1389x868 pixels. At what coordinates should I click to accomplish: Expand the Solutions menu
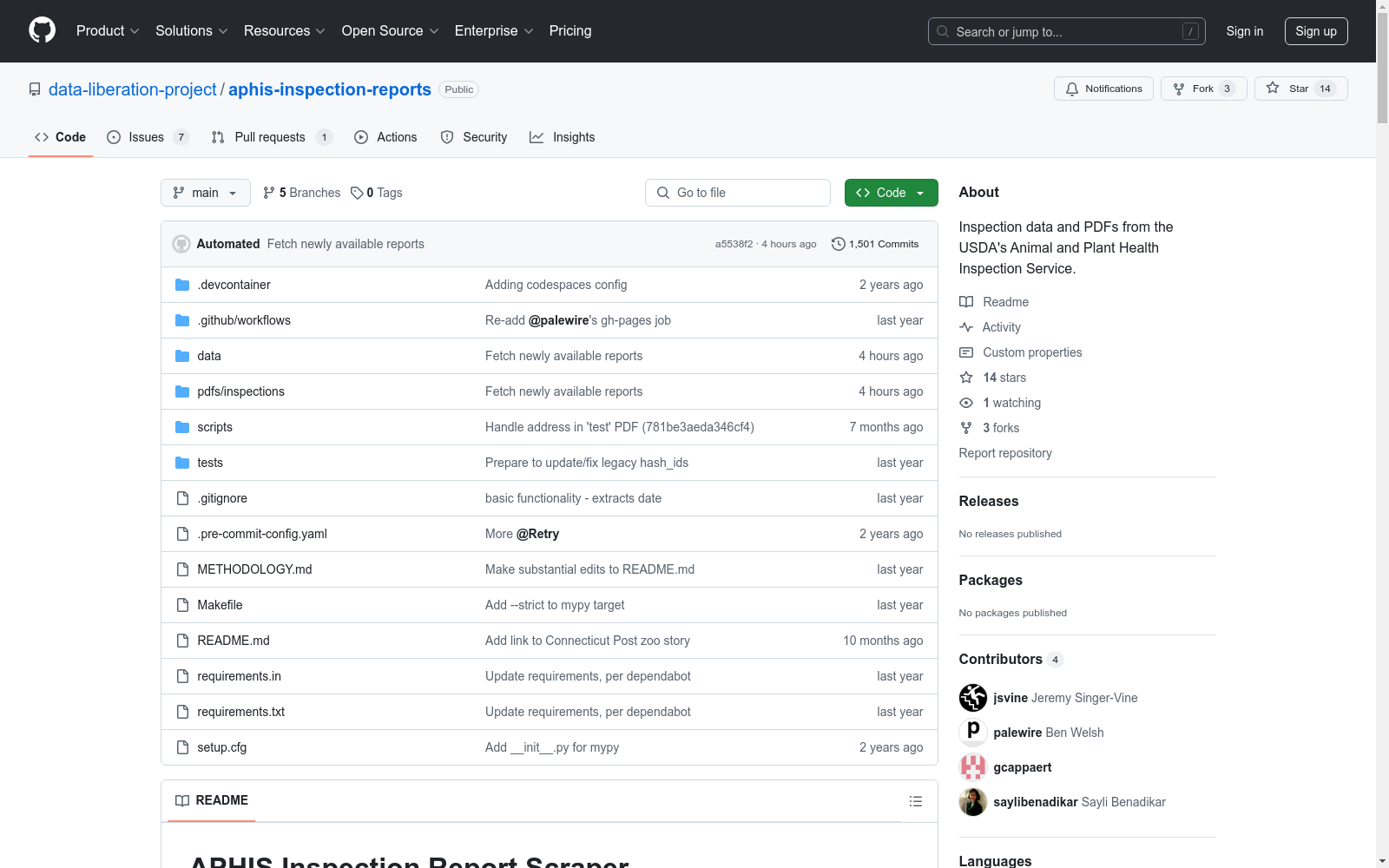tap(192, 31)
